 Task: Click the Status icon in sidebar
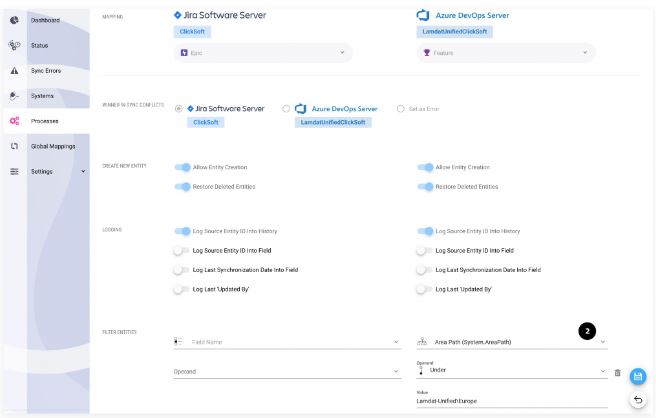tap(14, 45)
